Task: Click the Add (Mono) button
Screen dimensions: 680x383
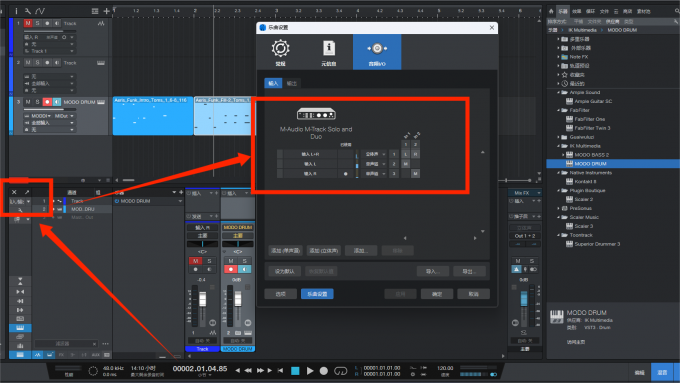Action: point(285,250)
